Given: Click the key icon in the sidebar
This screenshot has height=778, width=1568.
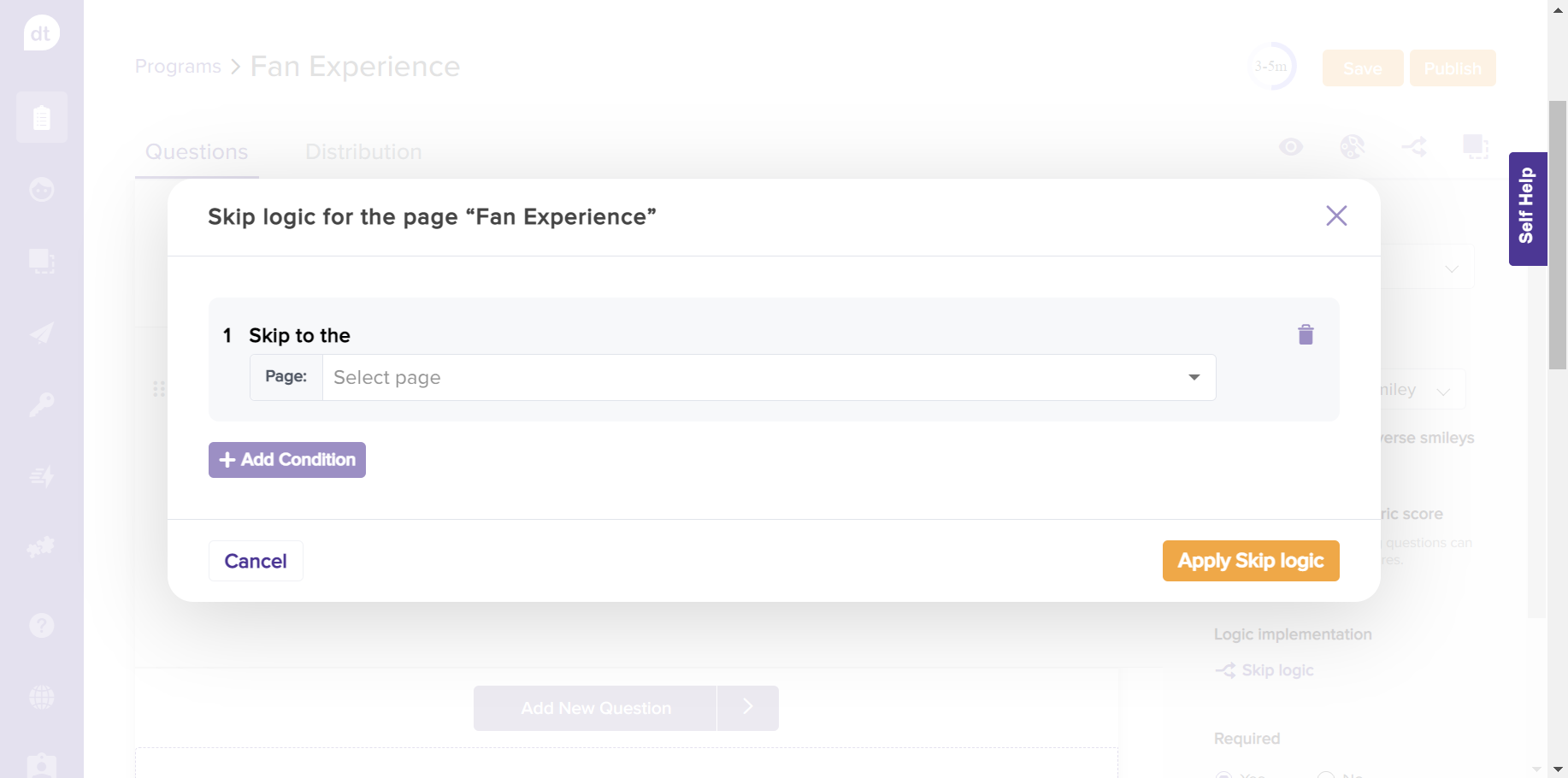Looking at the screenshot, I should [x=41, y=404].
